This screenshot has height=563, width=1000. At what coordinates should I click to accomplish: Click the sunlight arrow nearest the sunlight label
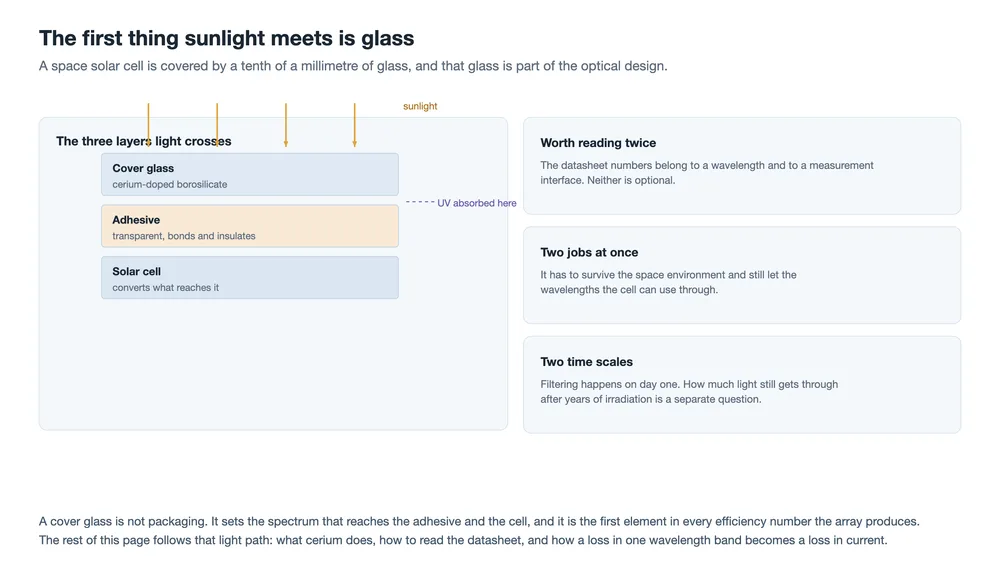coord(355,125)
